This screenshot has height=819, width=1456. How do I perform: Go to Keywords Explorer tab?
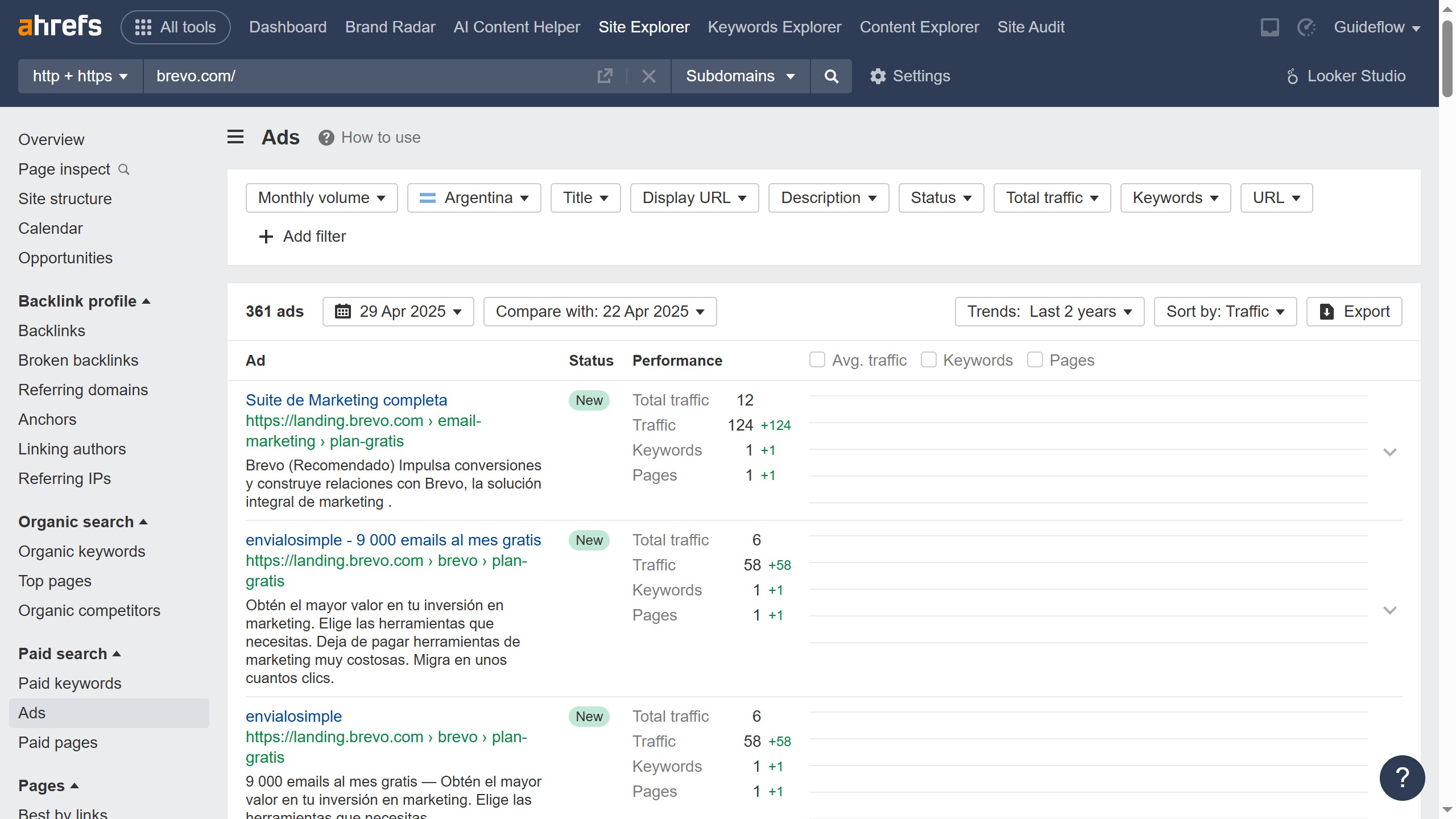[774, 27]
